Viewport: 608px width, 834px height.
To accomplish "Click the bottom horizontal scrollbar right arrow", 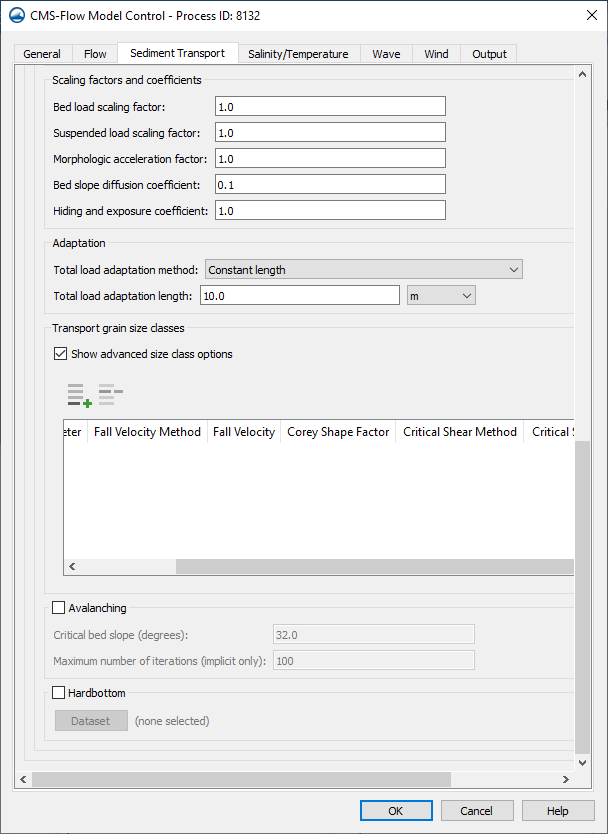I will [x=566, y=779].
